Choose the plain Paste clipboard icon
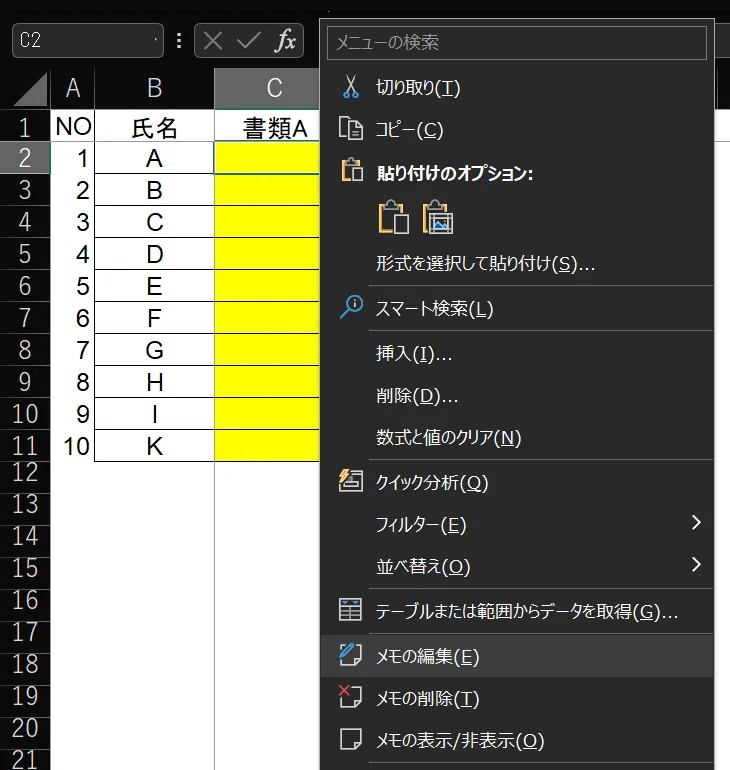This screenshot has width=730, height=770. [394, 217]
